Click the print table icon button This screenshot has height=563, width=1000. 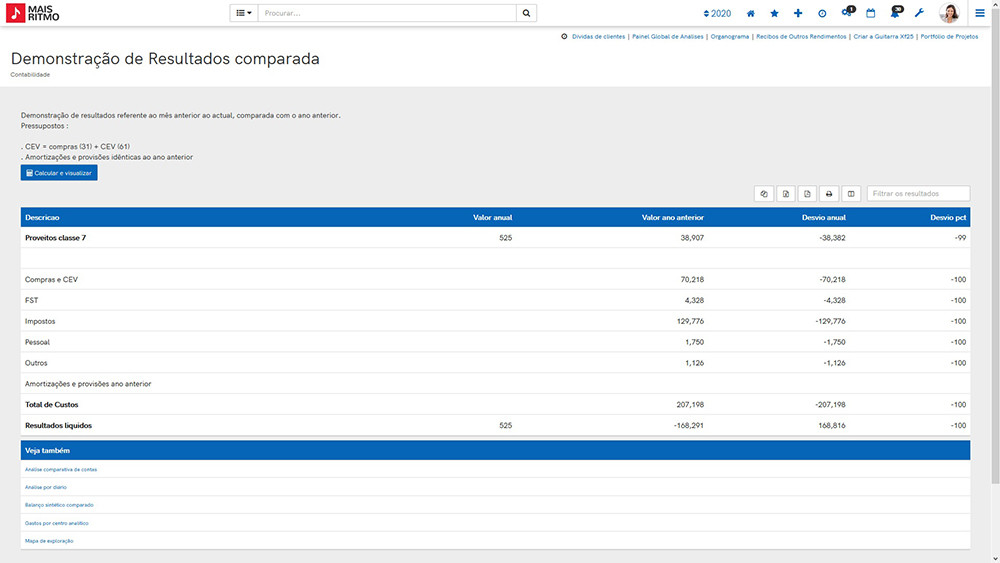(829, 194)
